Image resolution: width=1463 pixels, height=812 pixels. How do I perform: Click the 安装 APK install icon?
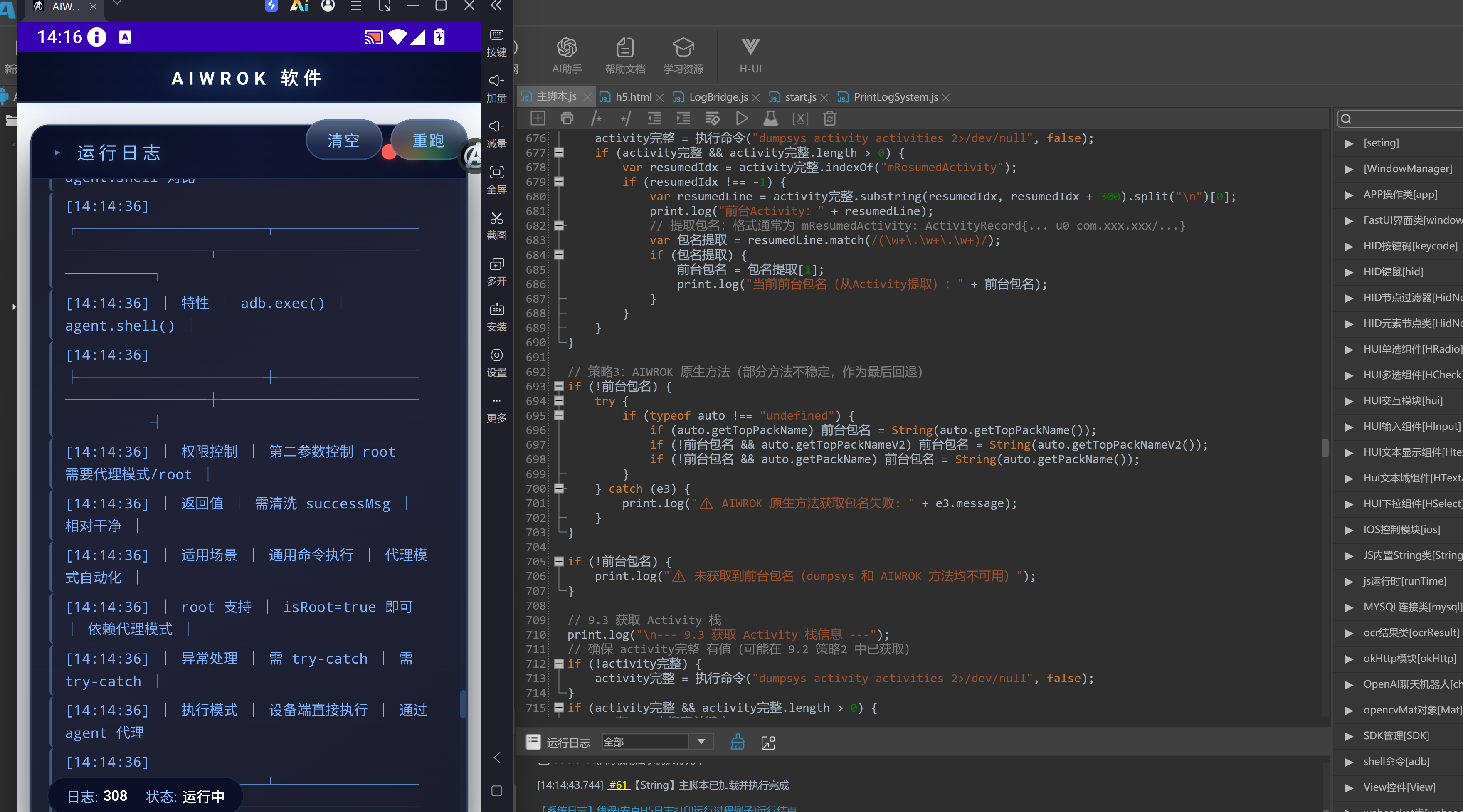[x=496, y=317]
